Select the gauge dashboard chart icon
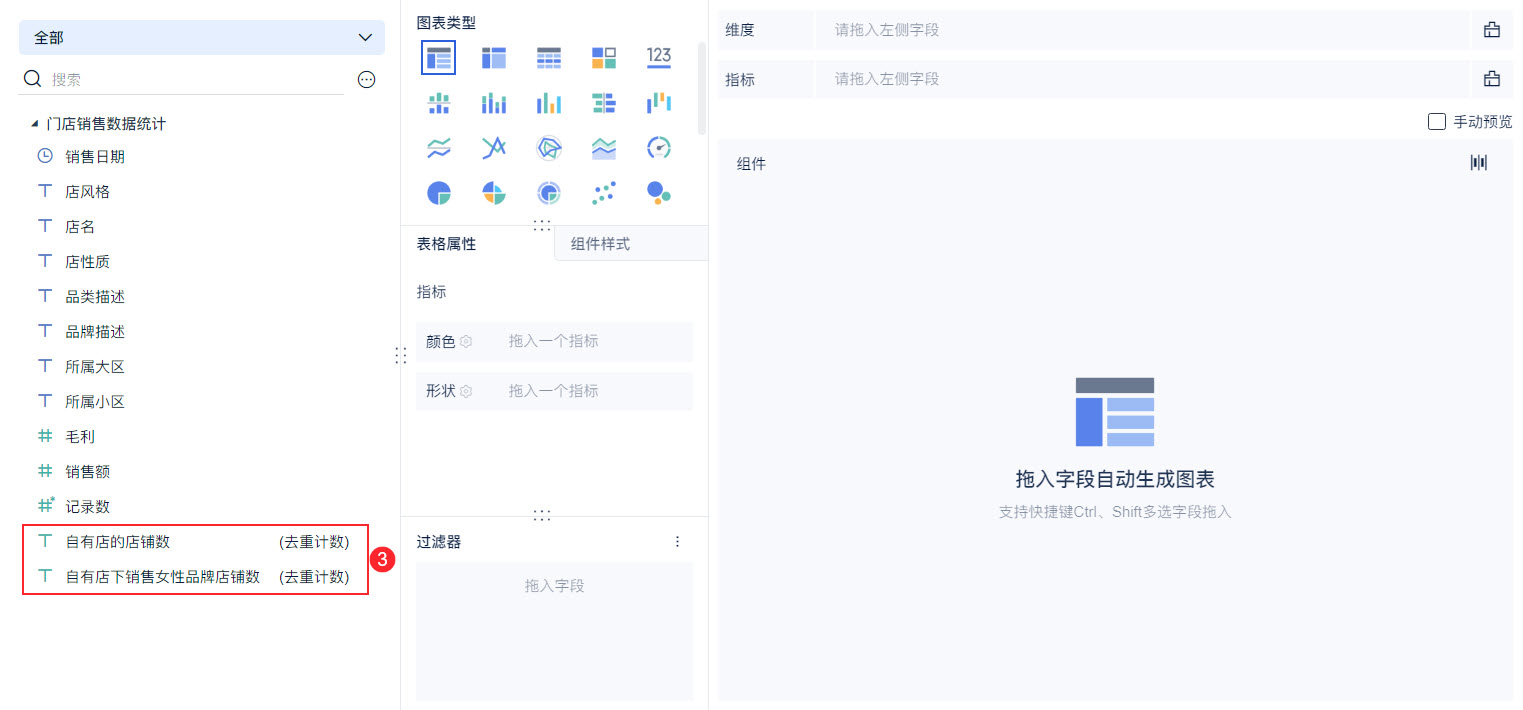The image size is (1523, 710). click(x=659, y=148)
